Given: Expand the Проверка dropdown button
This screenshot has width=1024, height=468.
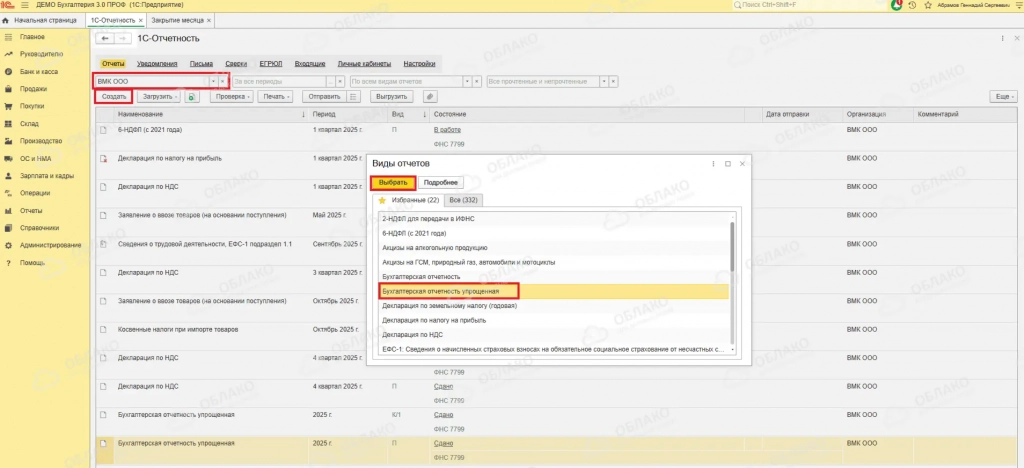Looking at the screenshot, I should pos(232,97).
